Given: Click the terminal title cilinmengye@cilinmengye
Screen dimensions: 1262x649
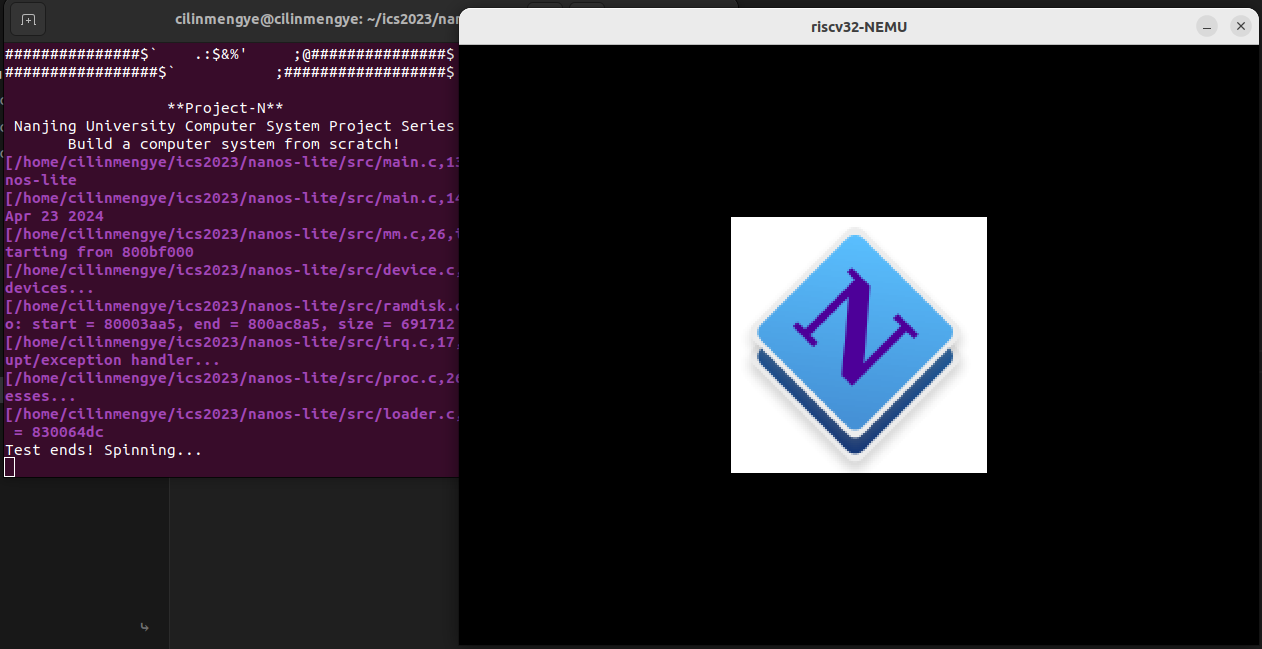Looking at the screenshot, I should pos(317,19).
